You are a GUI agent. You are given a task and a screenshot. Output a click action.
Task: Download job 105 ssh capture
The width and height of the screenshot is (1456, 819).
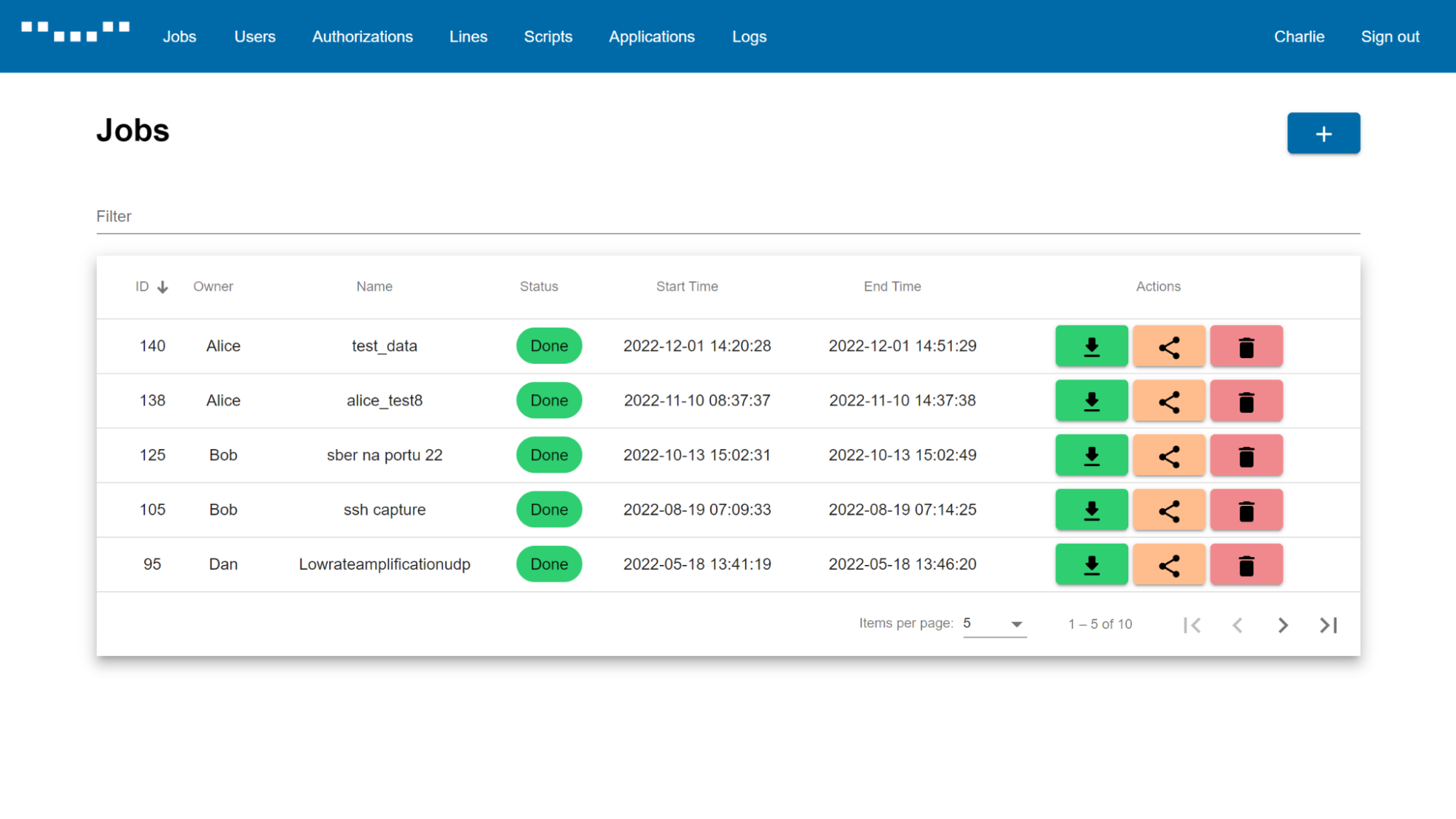coord(1091,510)
